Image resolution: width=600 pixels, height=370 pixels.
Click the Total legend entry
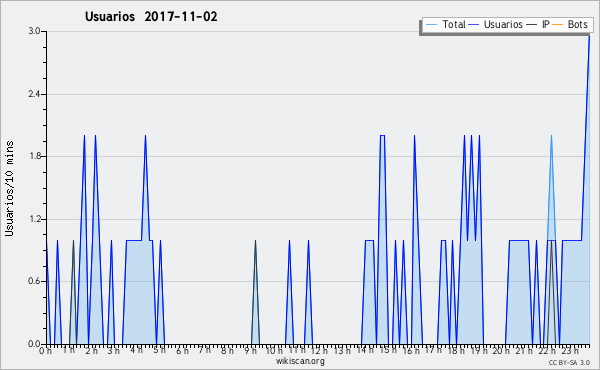[446, 25]
